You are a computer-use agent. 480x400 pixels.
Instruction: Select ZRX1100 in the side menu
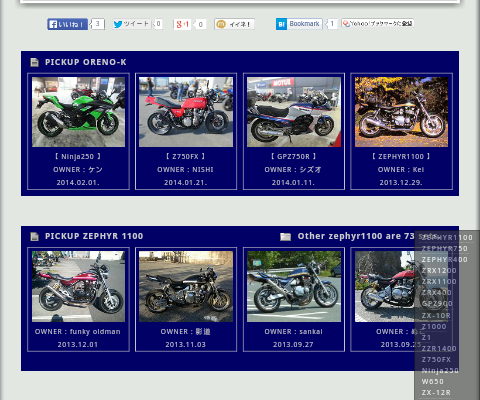point(439,282)
